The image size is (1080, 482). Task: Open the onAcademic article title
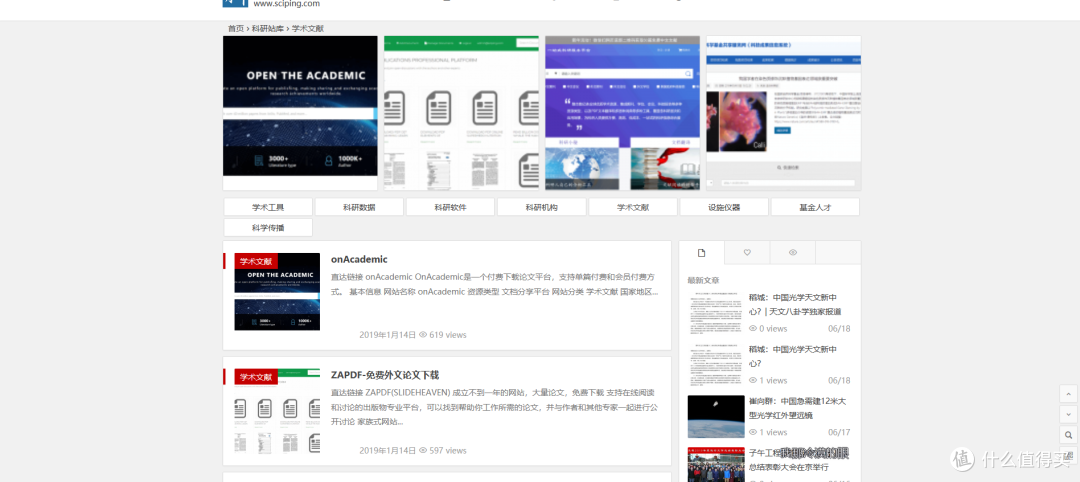click(x=359, y=260)
